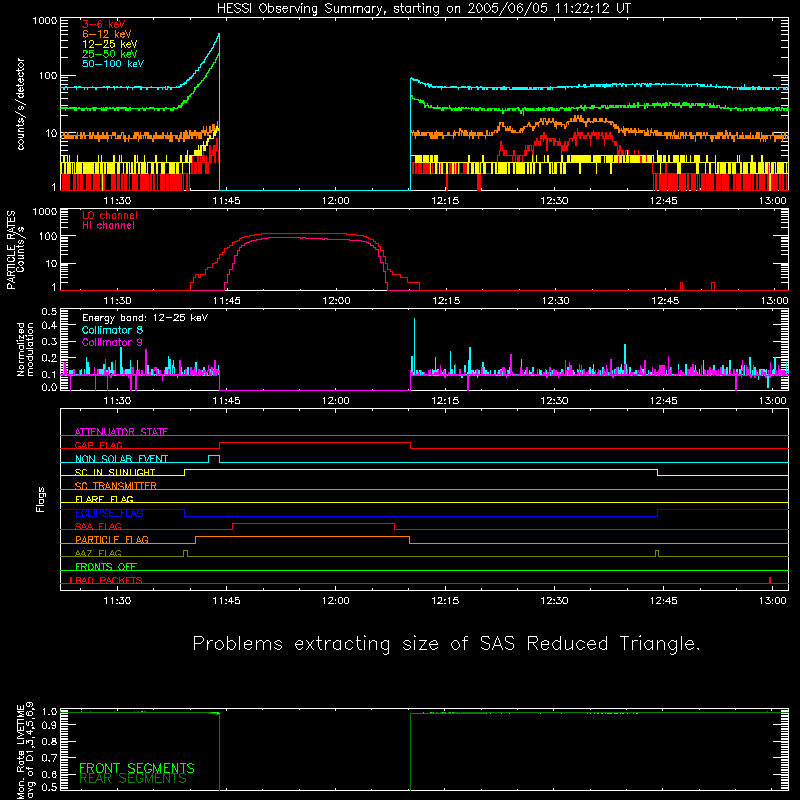Select the 3-6 keV legend label
This screenshot has height=800, width=800.
point(104,24)
